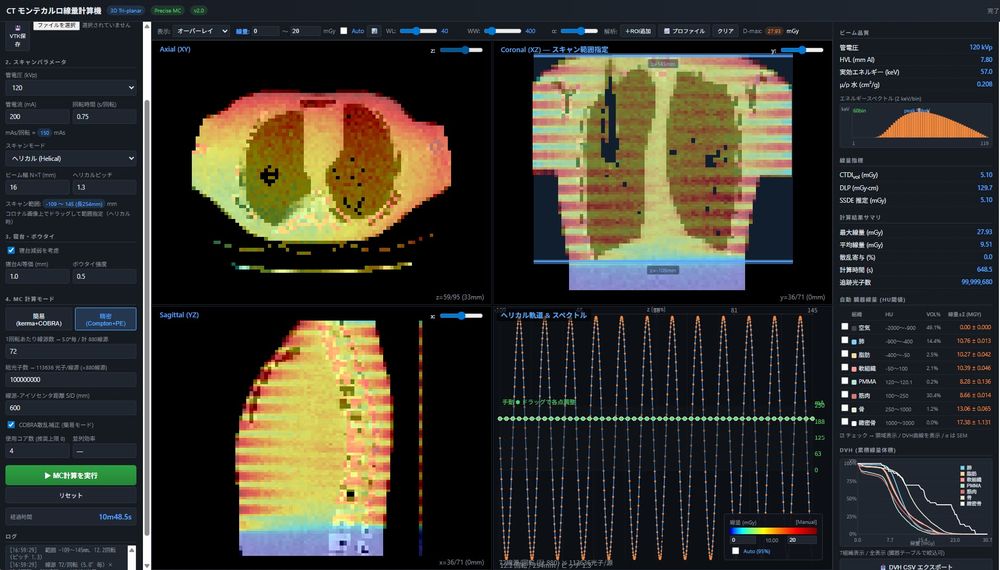This screenshot has width=1000, height=570.
Task: Click the VTK保存 save icon button
Action: [17, 36]
